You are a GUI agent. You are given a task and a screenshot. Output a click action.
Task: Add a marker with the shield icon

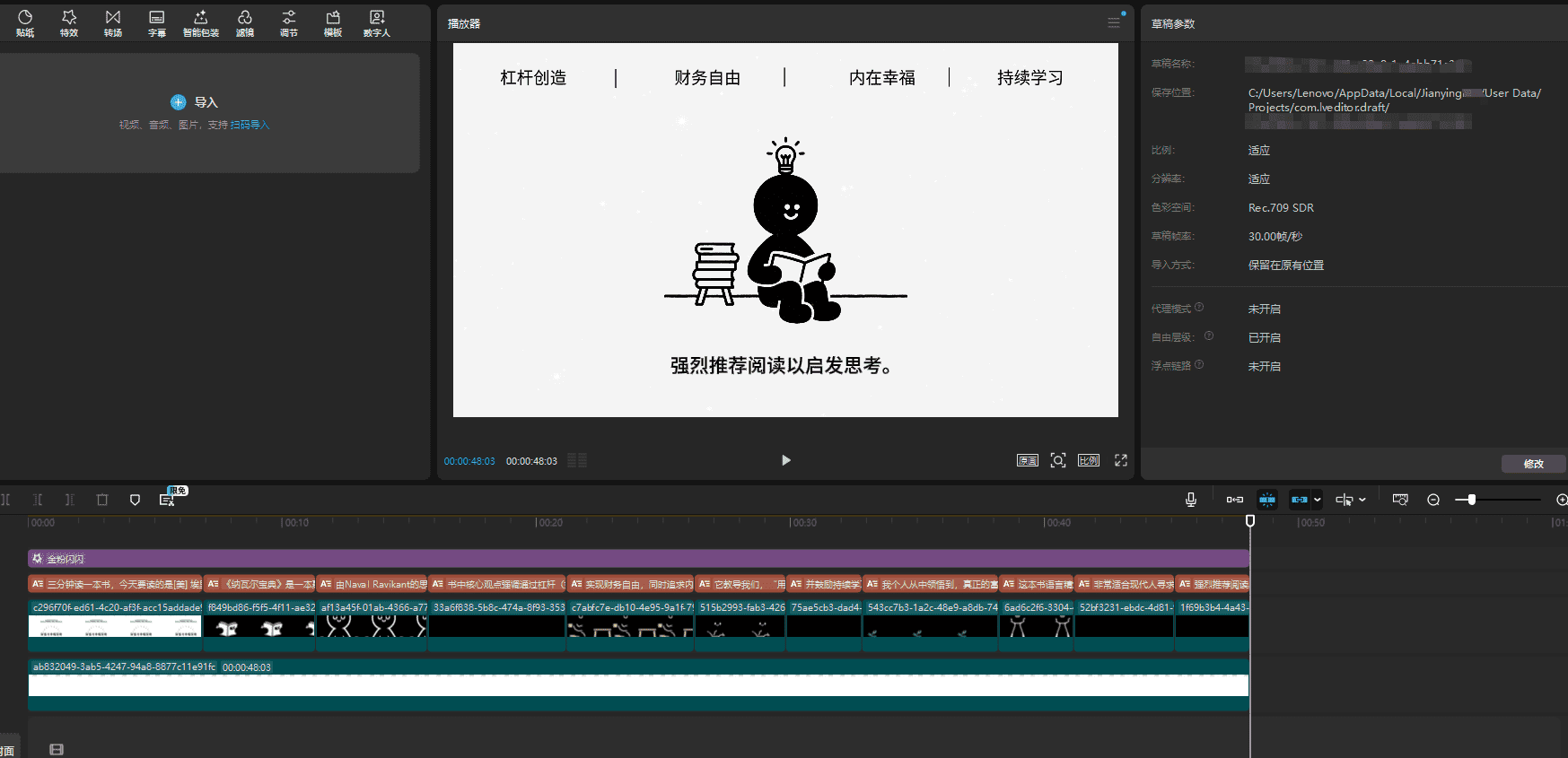[x=135, y=500]
